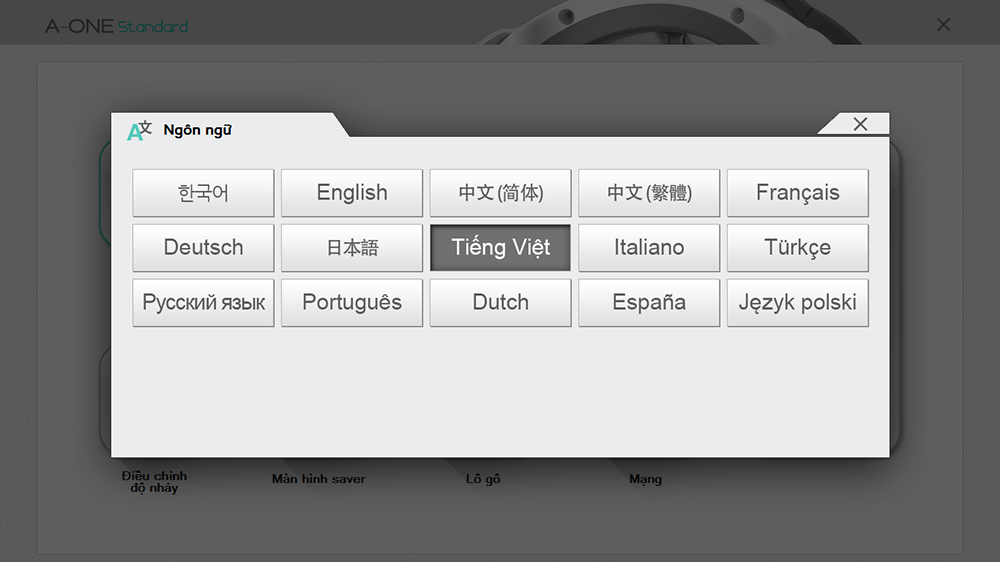The width and height of the screenshot is (1000, 562).
Task: Choose English as the language
Action: coord(352,193)
